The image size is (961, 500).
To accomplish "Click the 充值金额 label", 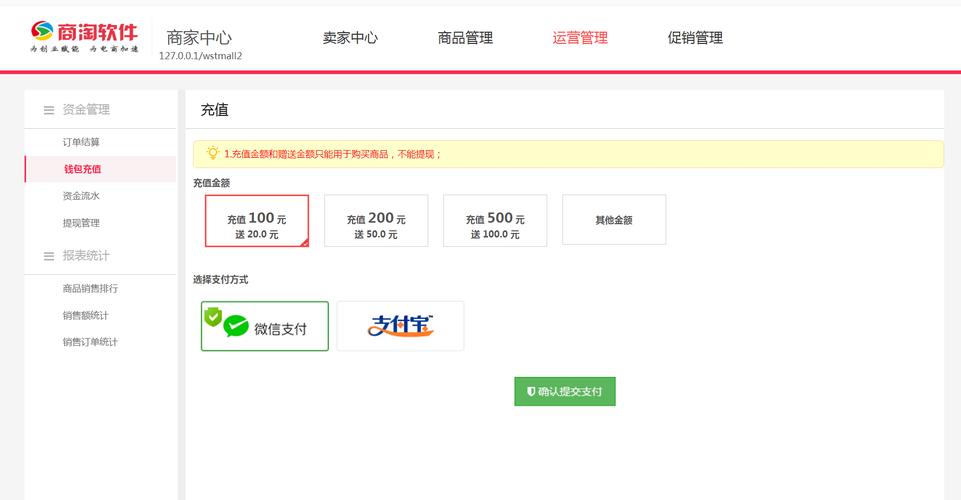I will (x=211, y=183).
